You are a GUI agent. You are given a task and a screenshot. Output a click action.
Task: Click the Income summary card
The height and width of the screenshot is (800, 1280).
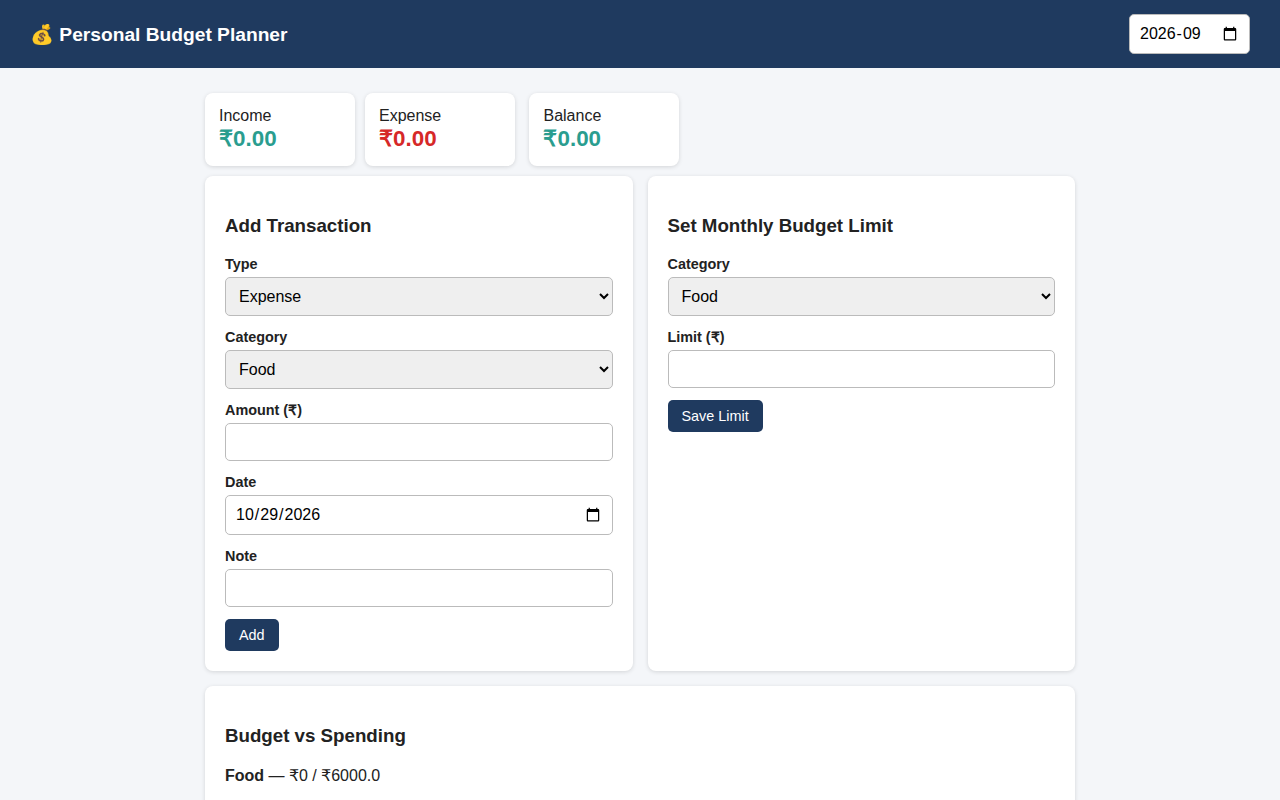click(280, 130)
